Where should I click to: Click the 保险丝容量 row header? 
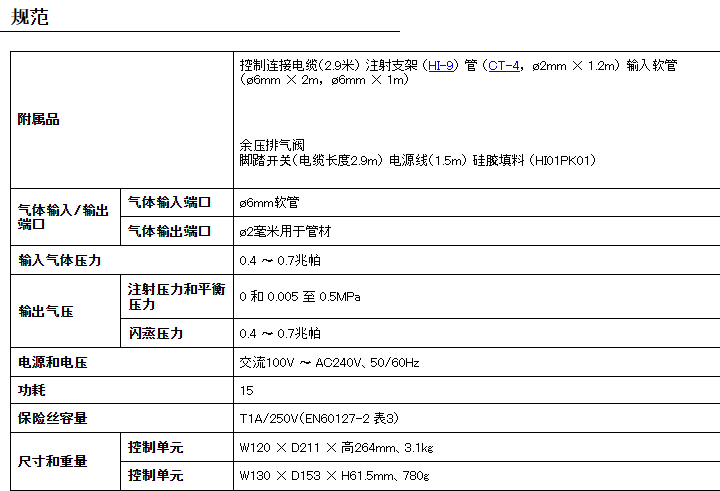coord(53,418)
